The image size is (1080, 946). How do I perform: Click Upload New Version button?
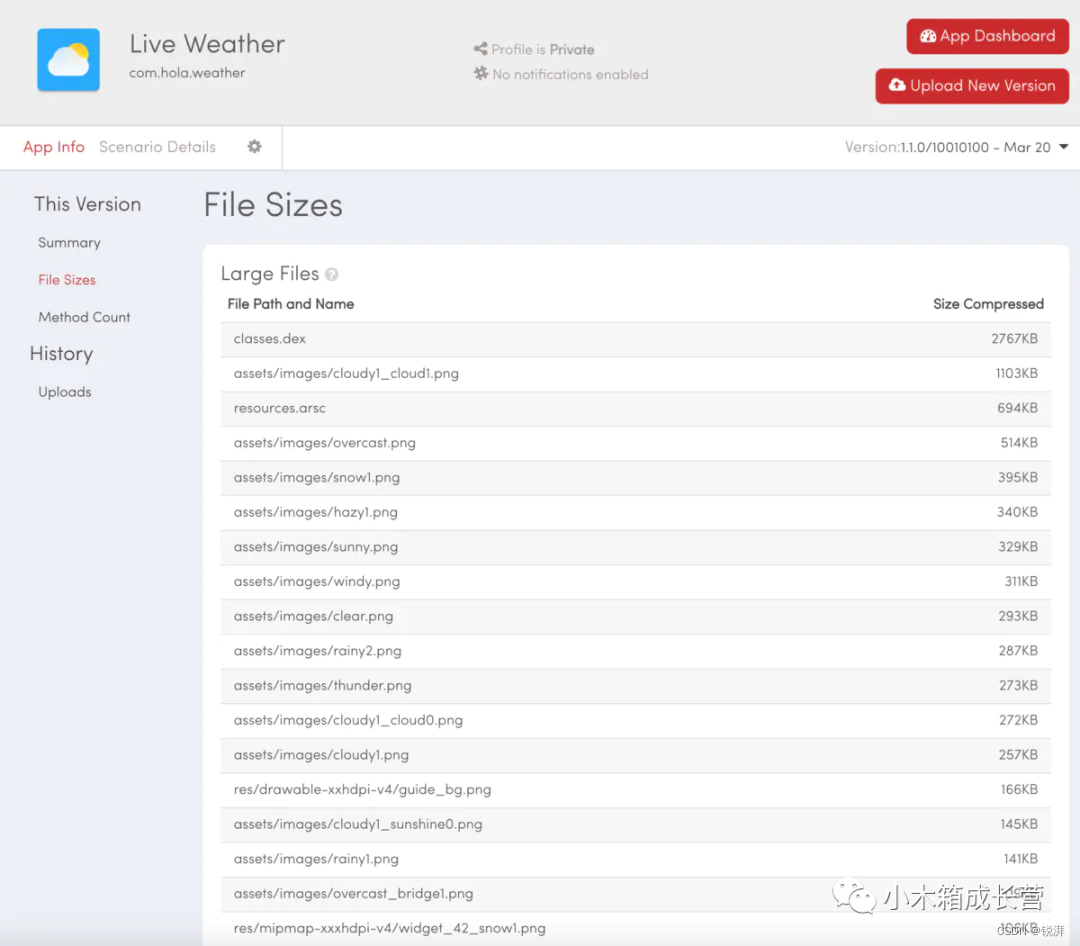click(972, 86)
